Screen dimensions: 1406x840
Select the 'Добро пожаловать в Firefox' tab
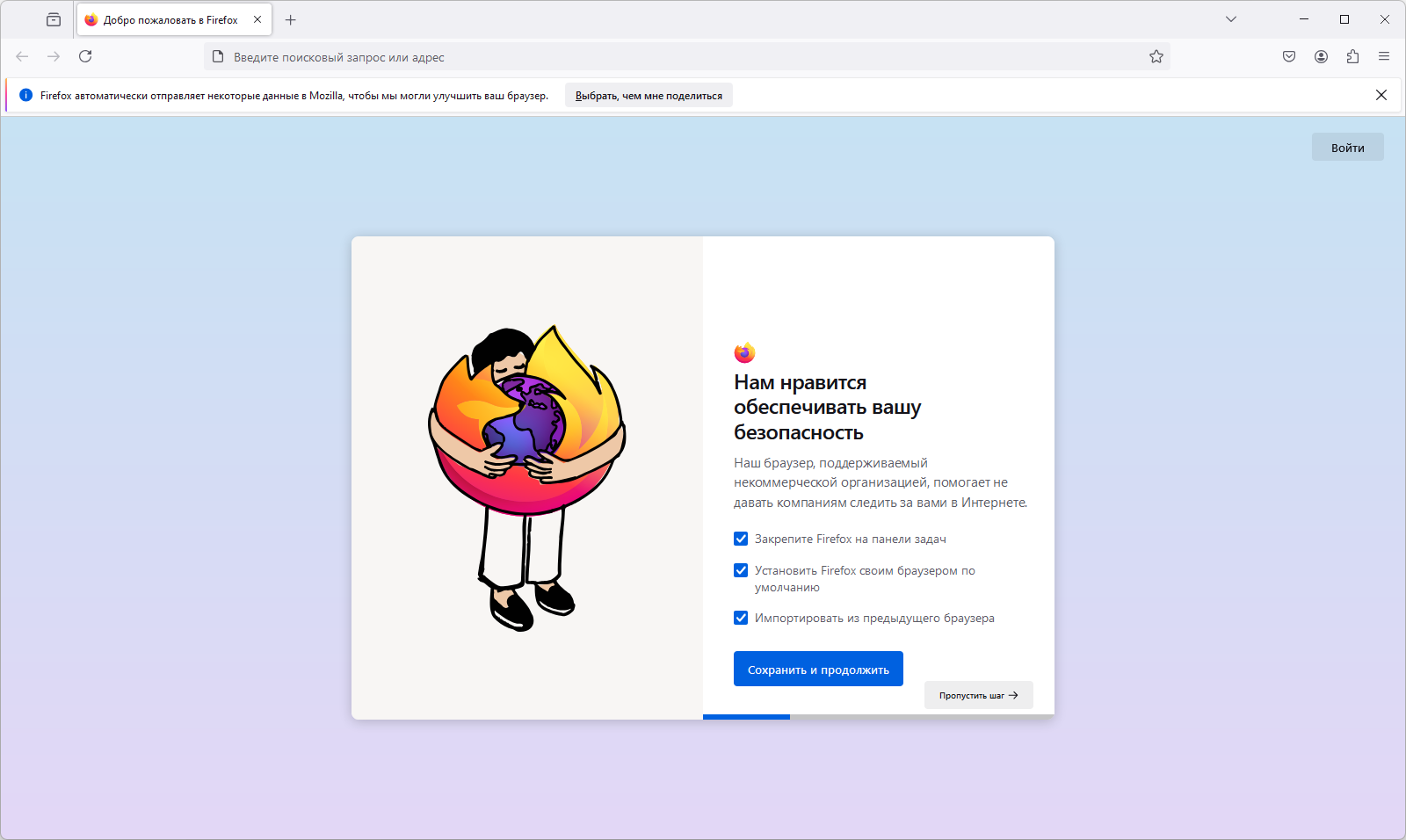pyautogui.click(x=174, y=19)
